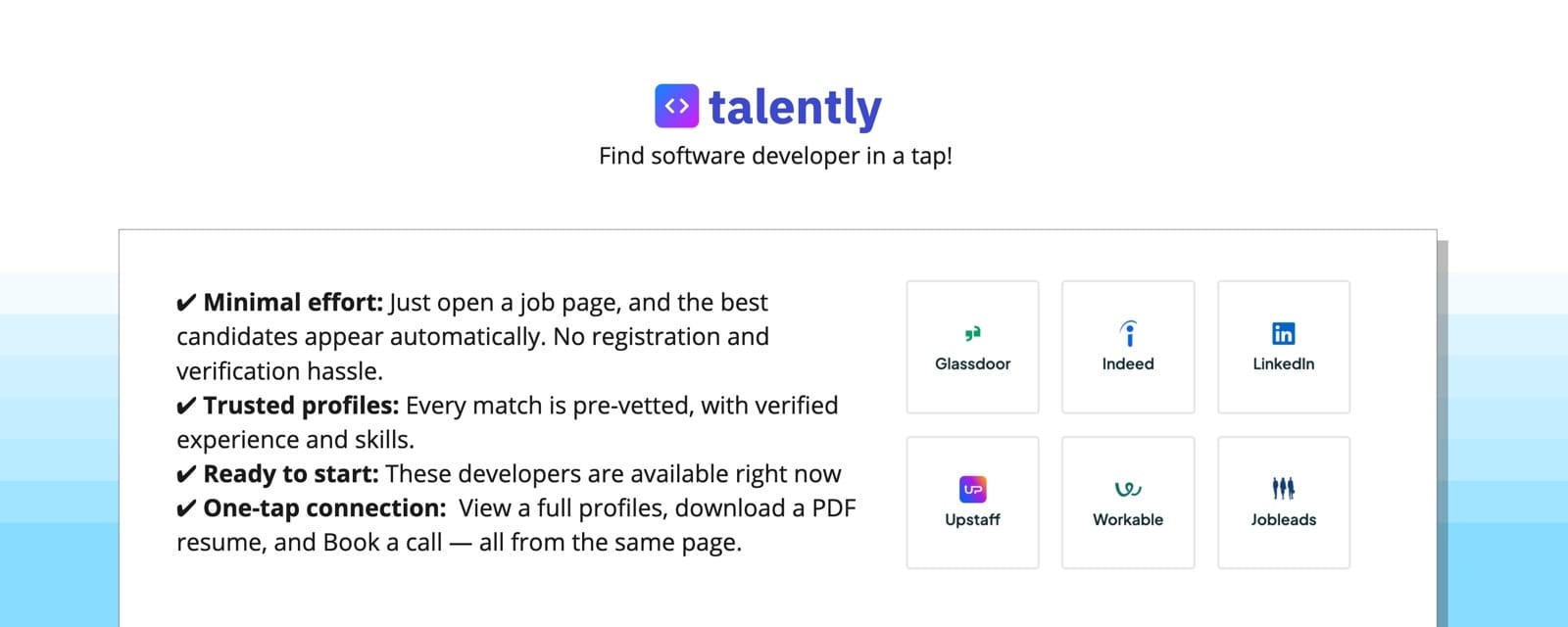Click the Jobleads integration card
The width and height of the screenshot is (1568, 627).
1284,502
